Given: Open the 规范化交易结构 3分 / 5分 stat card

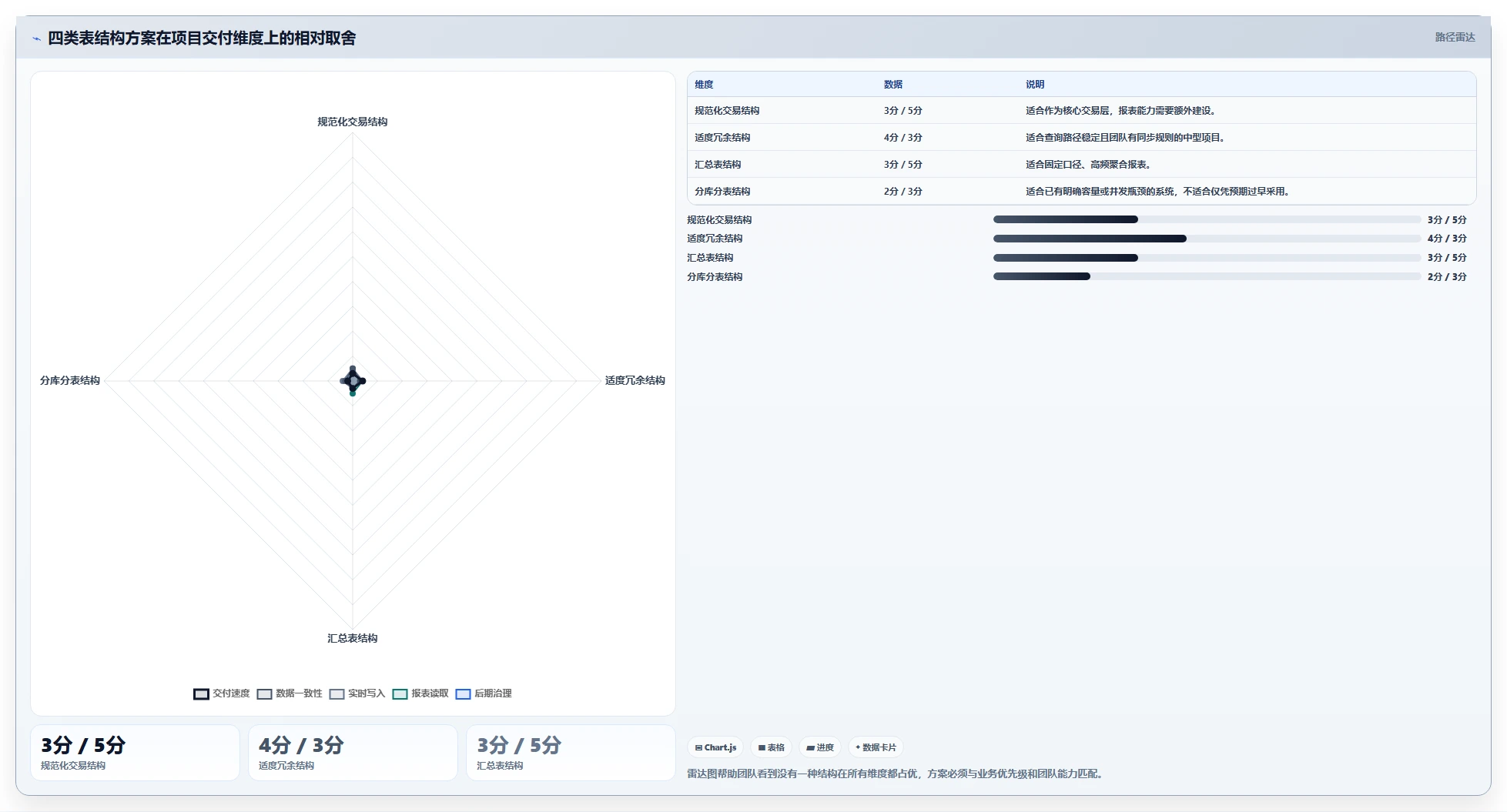Looking at the screenshot, I should tap(135, 753).
